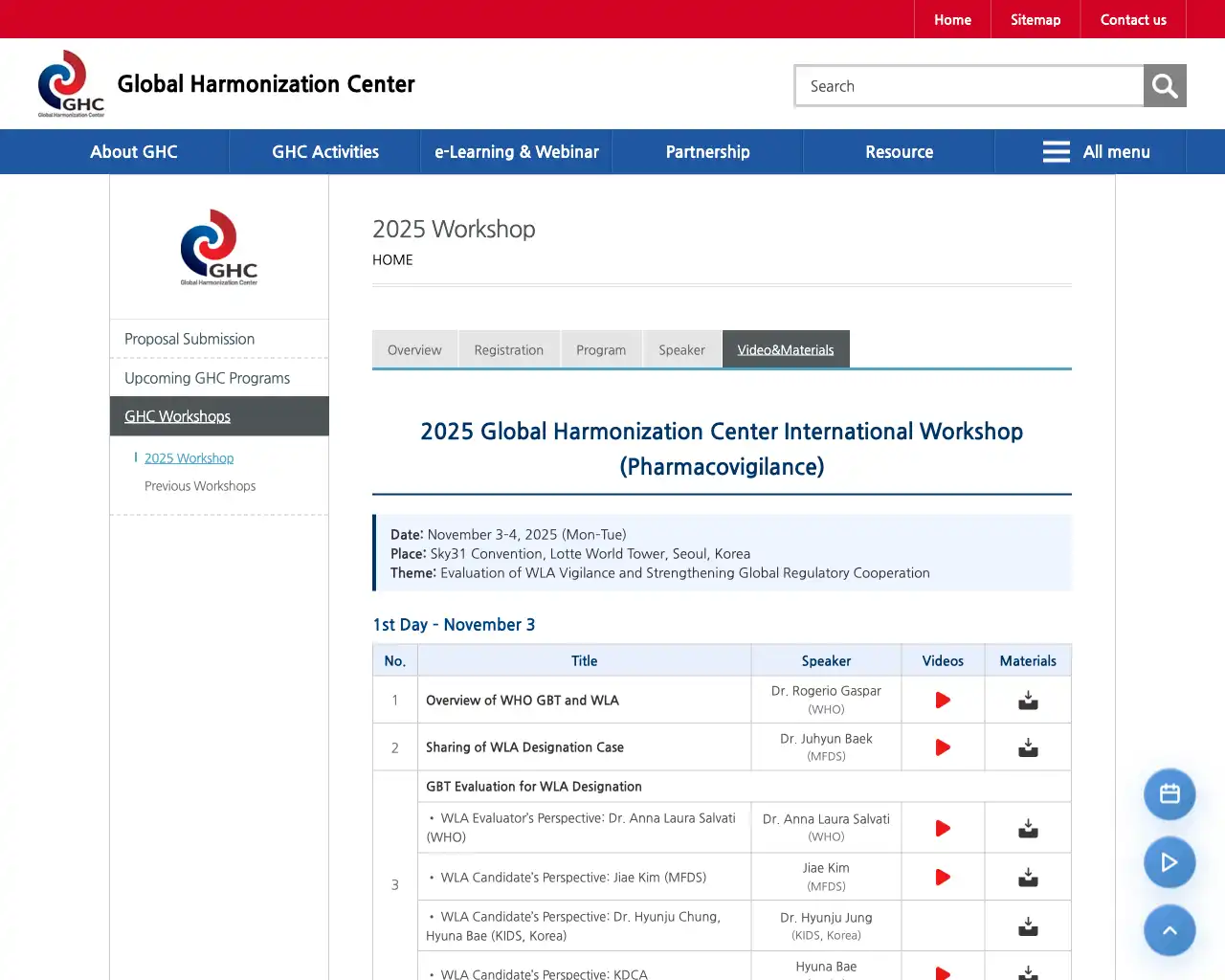Open the Partnership menu item
Viewport: 1225px width, 980px height.
(x=707, y=151)
